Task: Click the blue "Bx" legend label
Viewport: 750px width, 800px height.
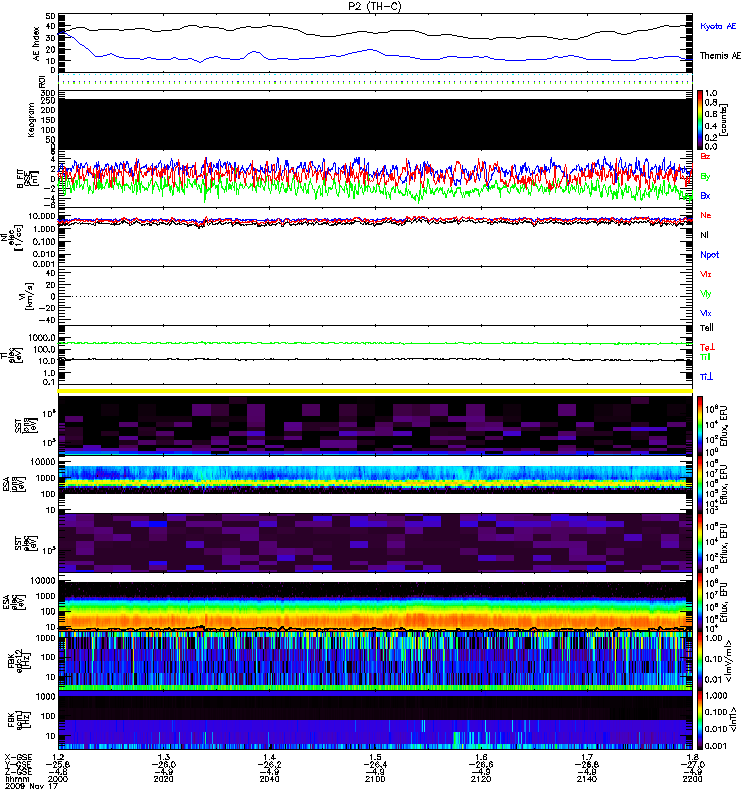Action: (x=705, y=195)
